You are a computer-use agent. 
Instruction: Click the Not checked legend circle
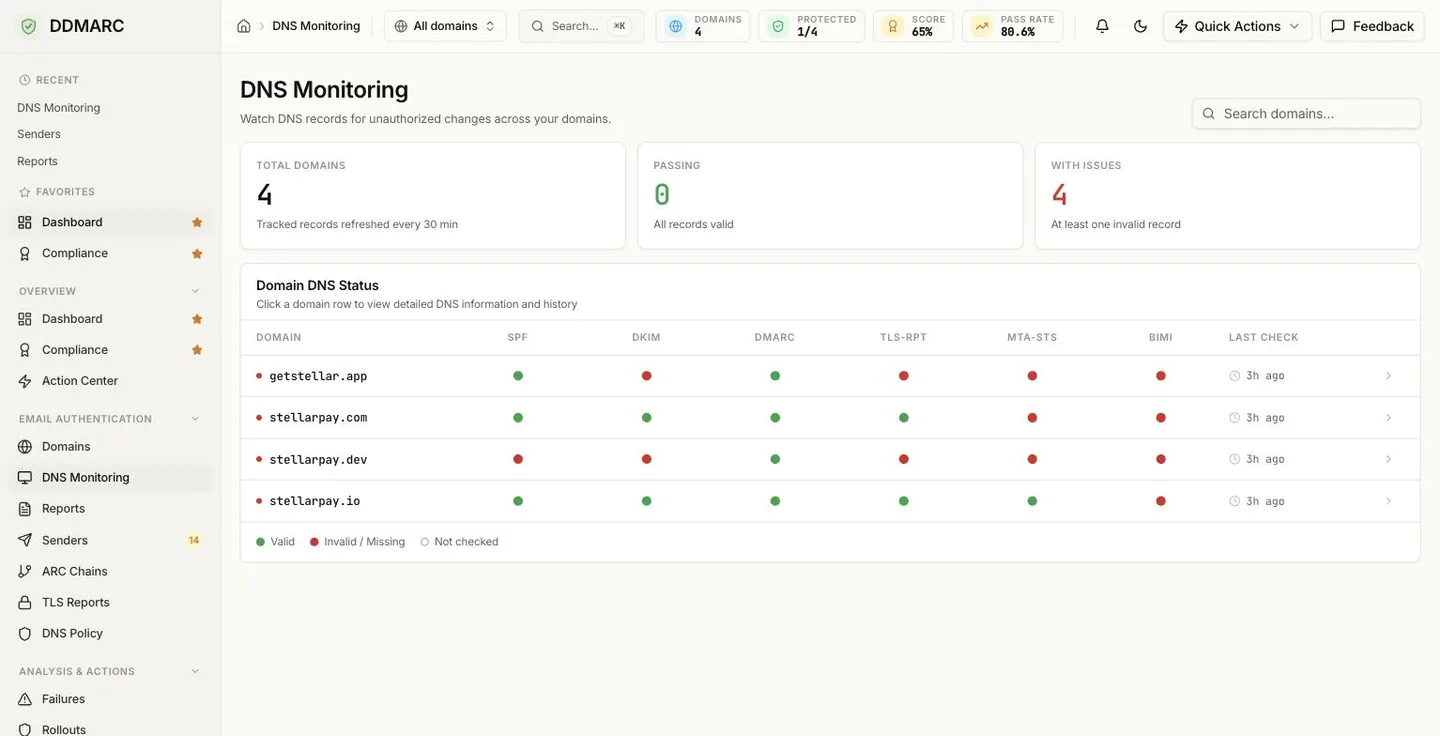[x=425, y=542]
